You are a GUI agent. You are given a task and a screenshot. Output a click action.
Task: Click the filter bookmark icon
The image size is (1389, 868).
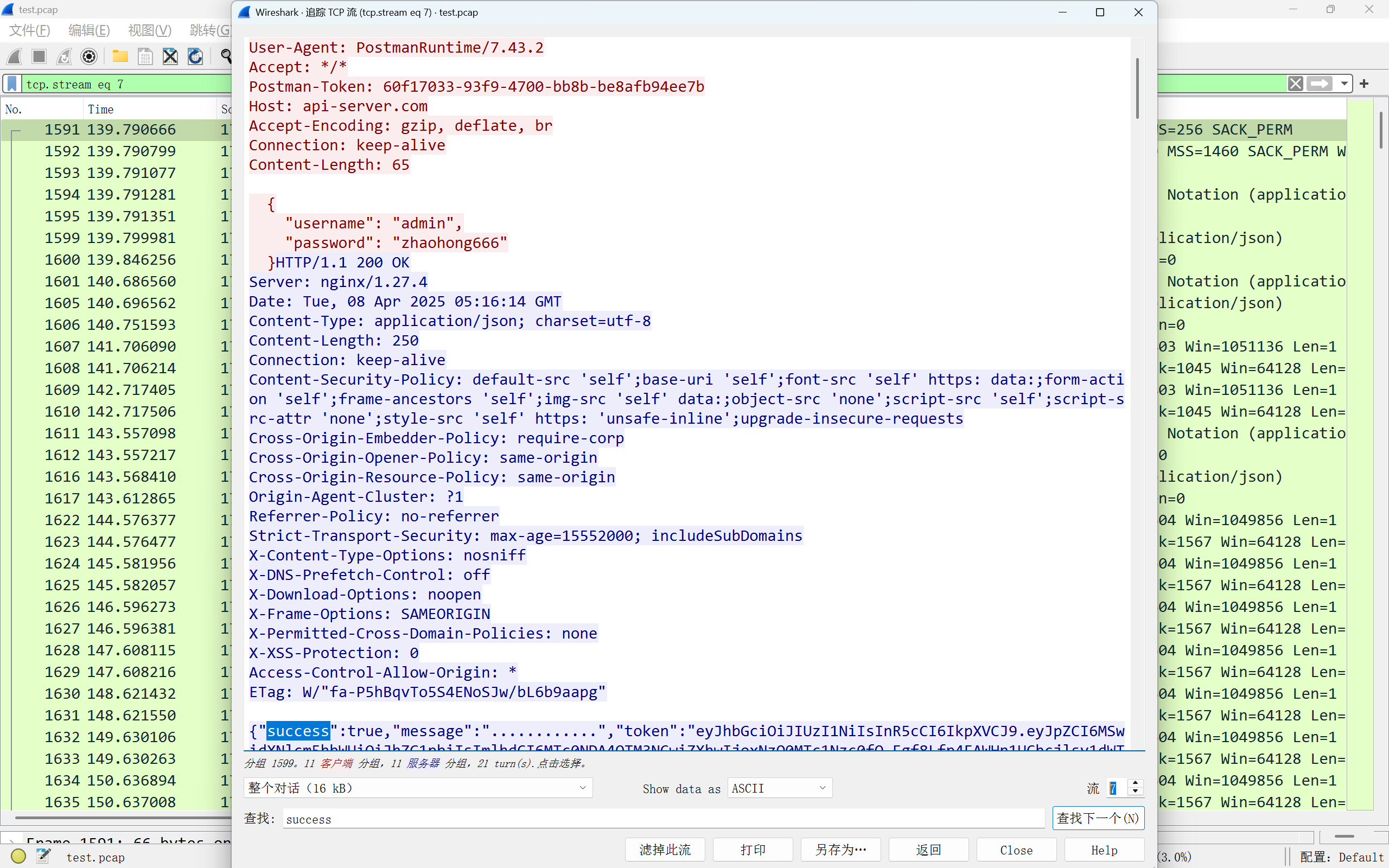12,84
